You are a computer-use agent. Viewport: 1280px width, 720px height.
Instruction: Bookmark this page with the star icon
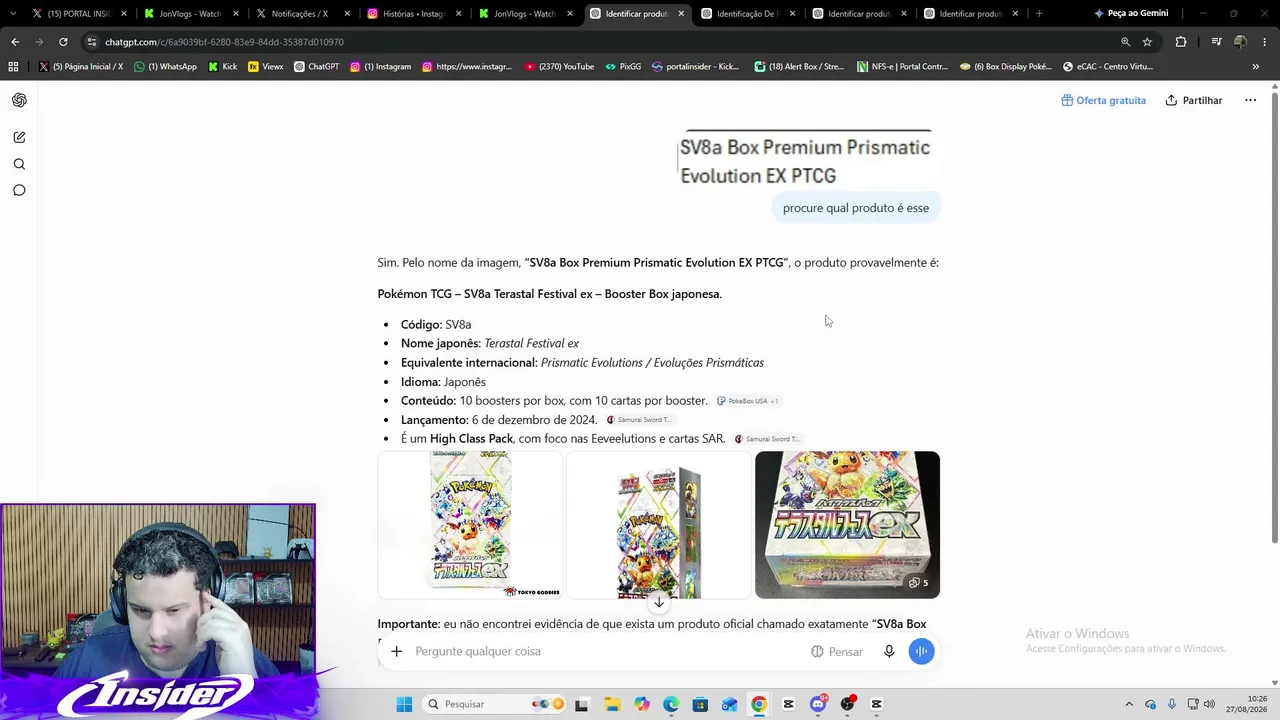(1147, 42)
